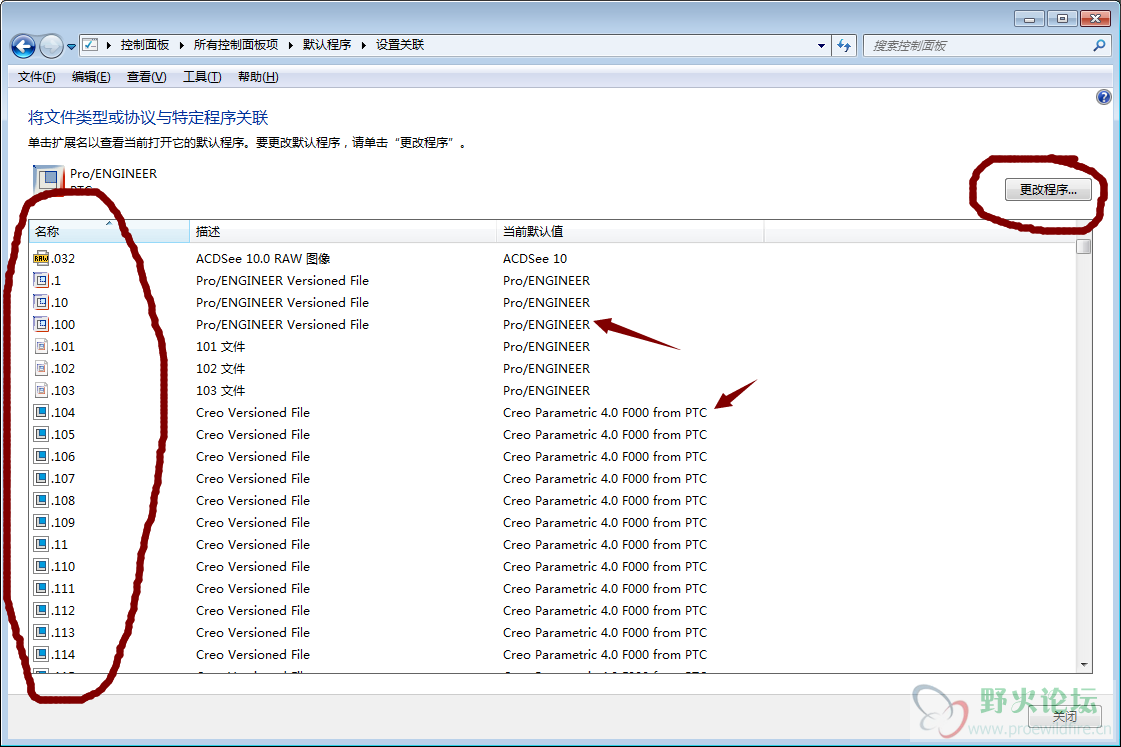Select the .102 file icon

41,369
